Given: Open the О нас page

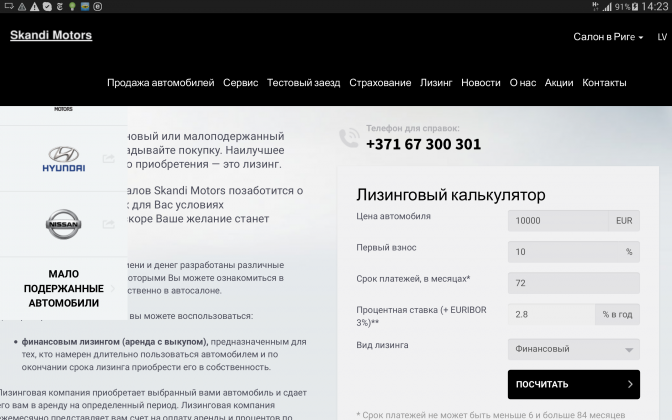Looking at the screenshot, I should pos(522,83).
